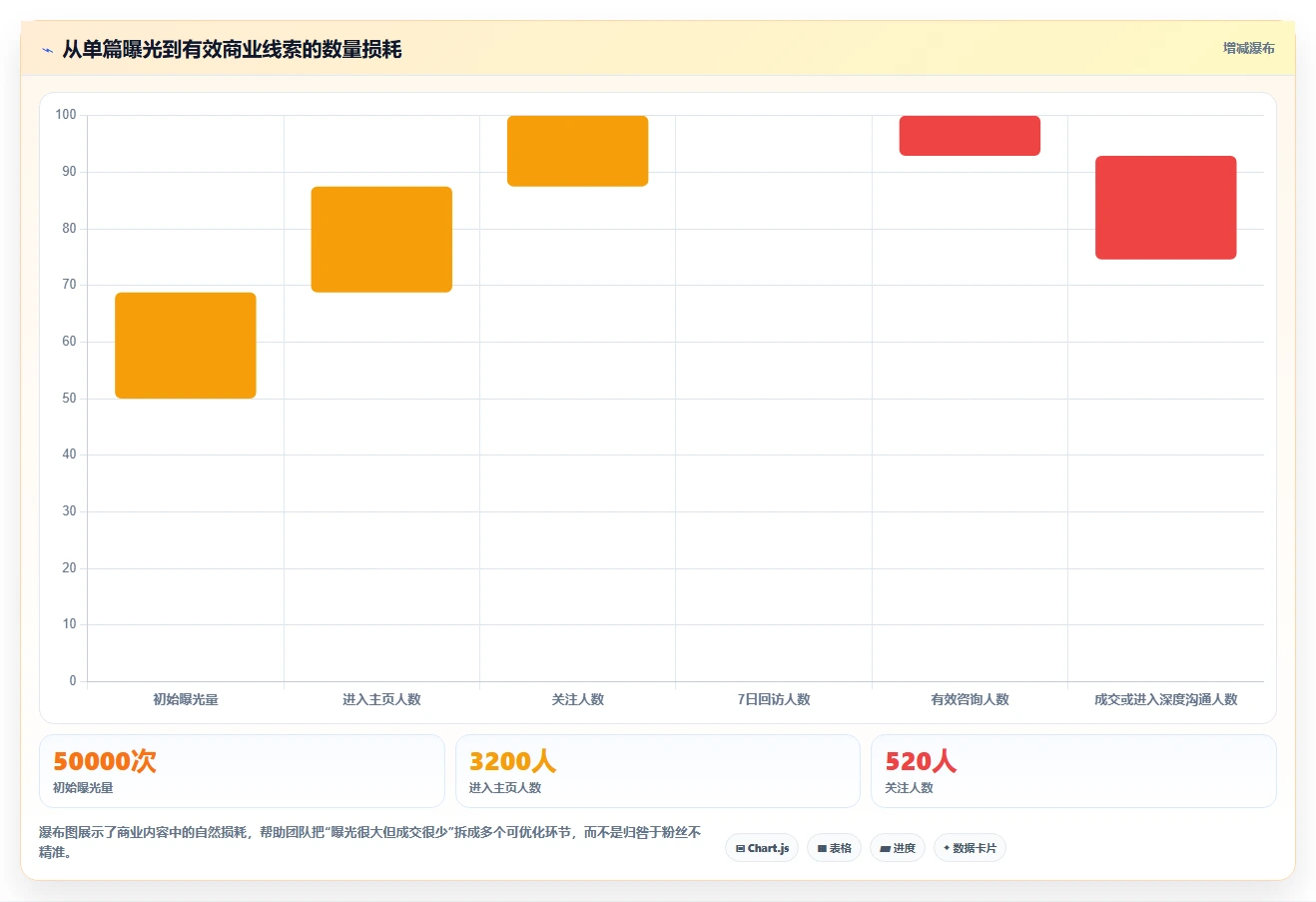This screenshot has width=1316, height=902.
Task: Select the red 成交或进入深度沟通人数 bar
Action: [x=1166, y=208]
